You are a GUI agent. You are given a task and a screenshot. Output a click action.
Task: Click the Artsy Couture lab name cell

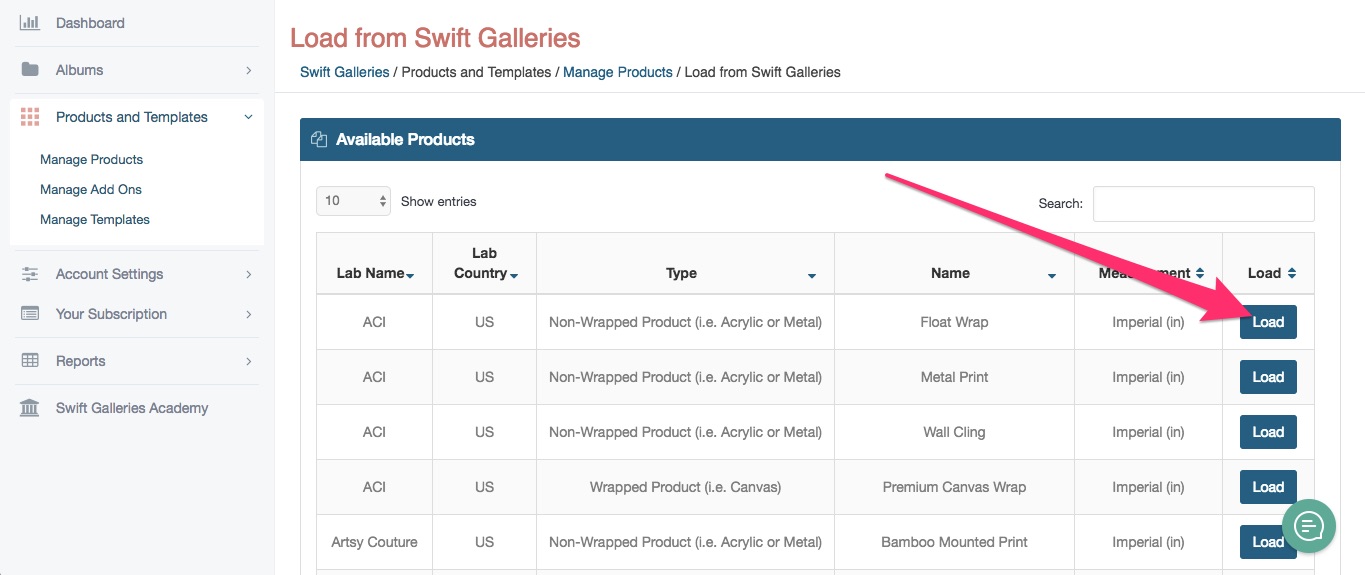375,542
